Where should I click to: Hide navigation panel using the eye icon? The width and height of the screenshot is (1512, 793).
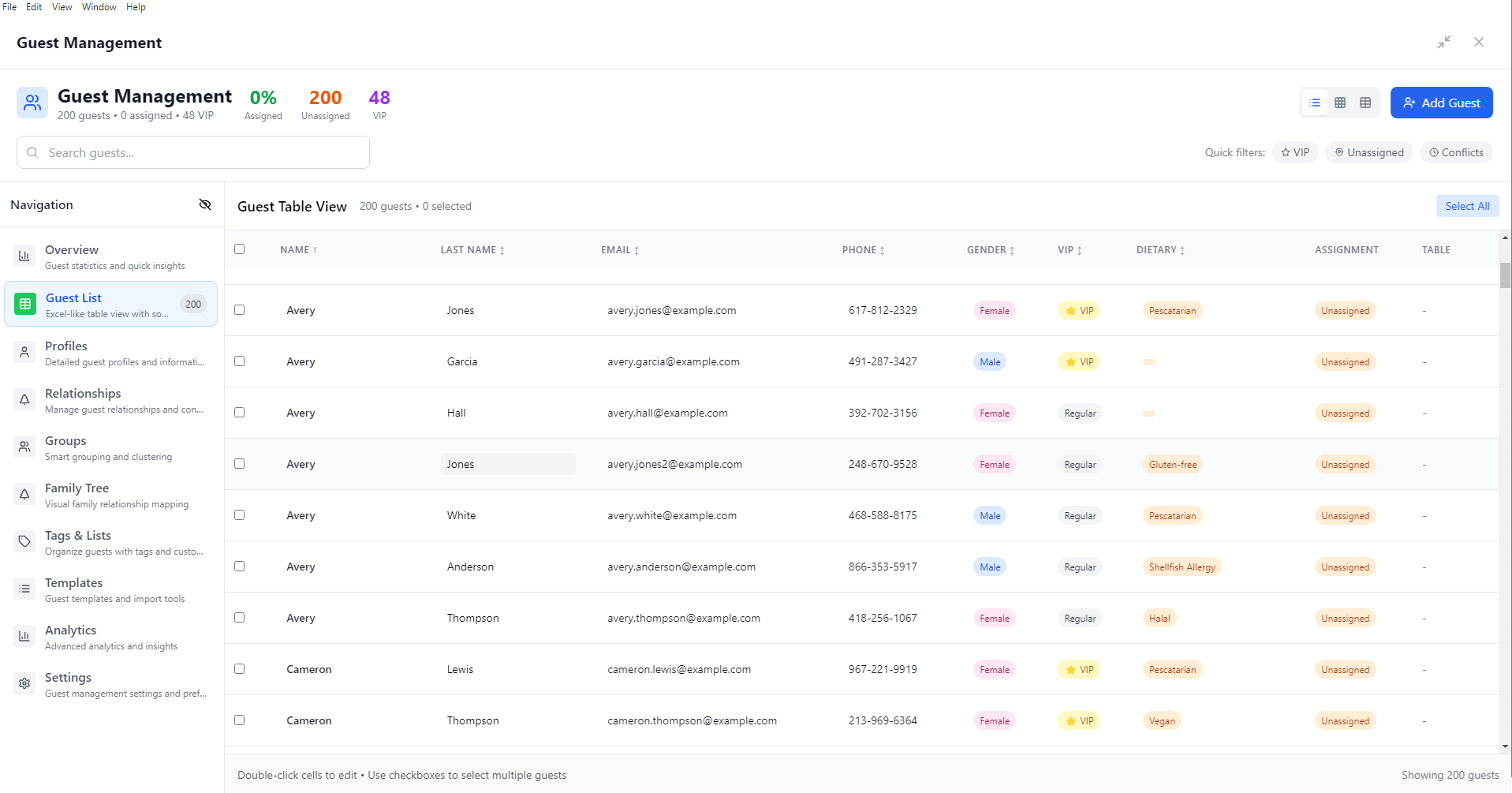pos(204,204)
